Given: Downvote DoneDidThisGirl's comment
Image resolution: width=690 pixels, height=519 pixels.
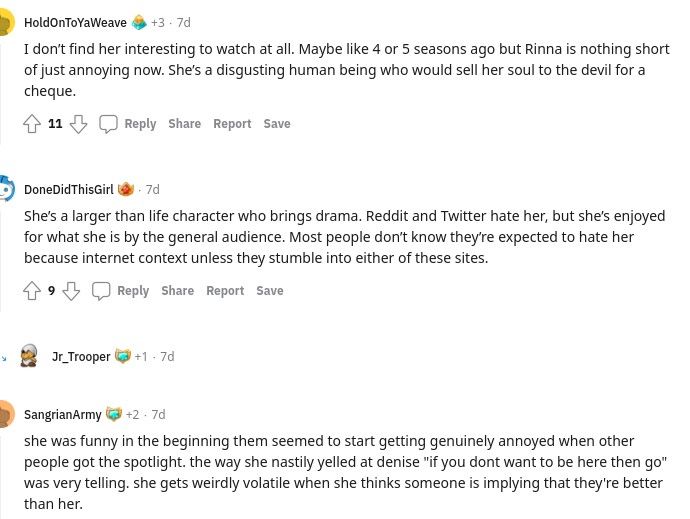Looking at the screenshot, I should [x=71, y=291].
